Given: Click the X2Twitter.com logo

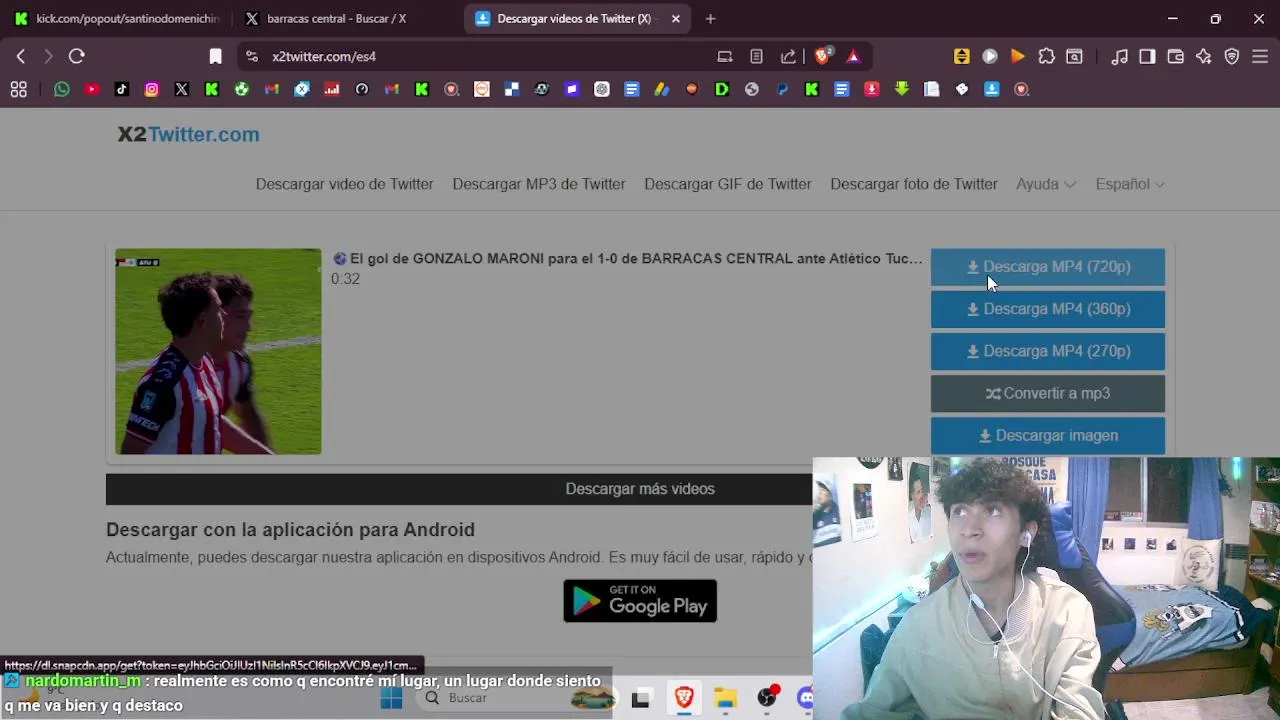Looking at the screenshot, I should point(188,134).
